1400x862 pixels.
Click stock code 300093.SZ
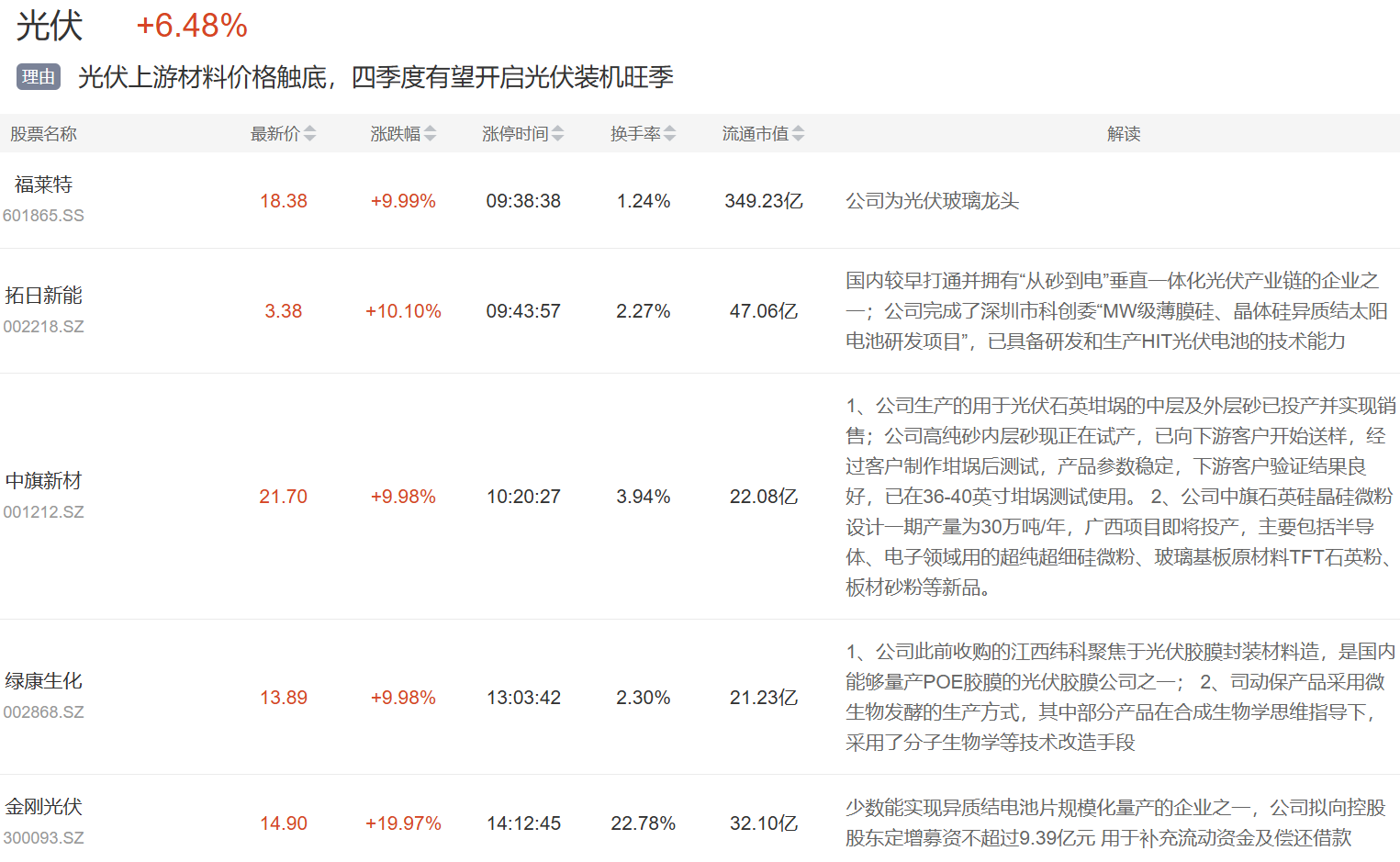point(43,838)
